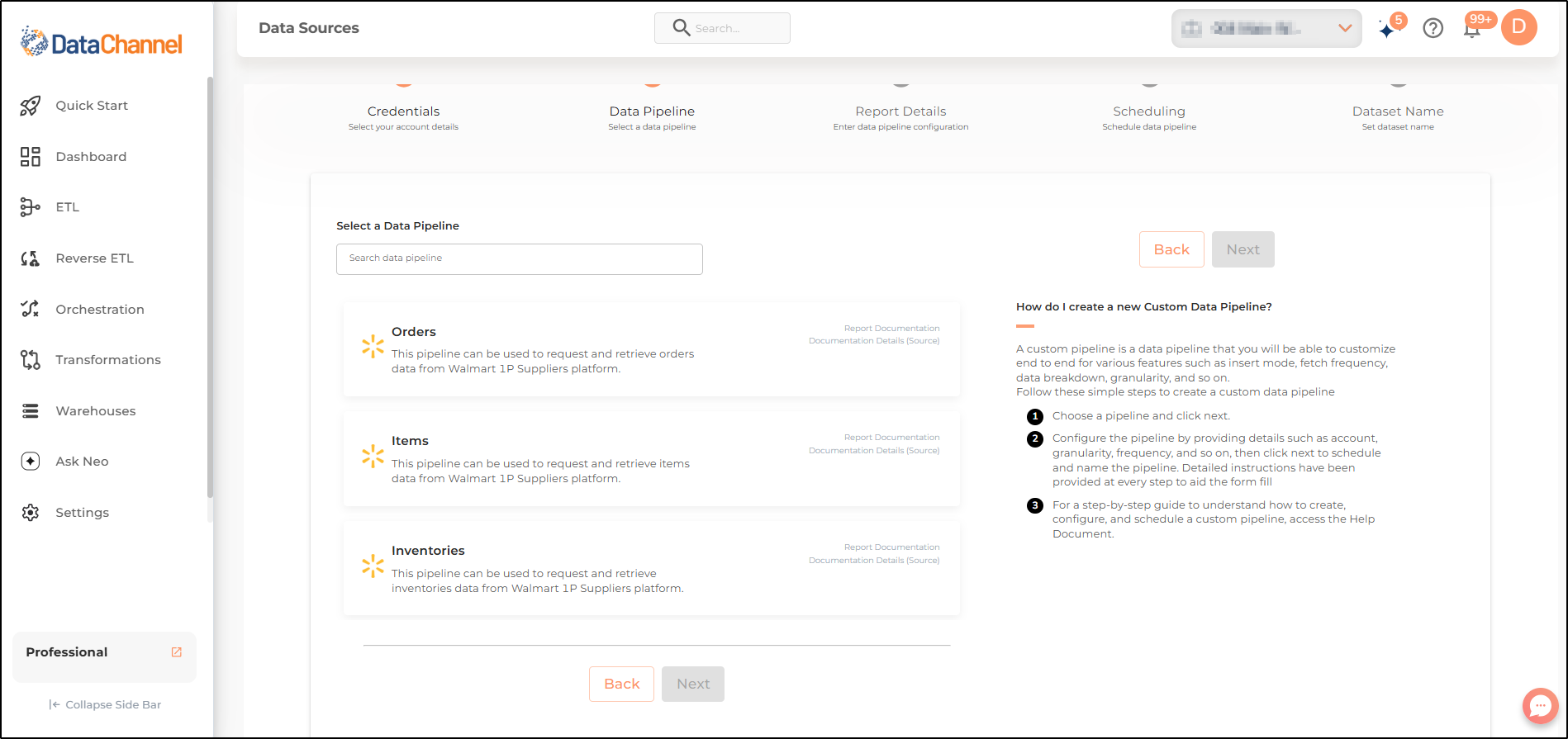Click the Ask Neo icon

pos(31,462)
